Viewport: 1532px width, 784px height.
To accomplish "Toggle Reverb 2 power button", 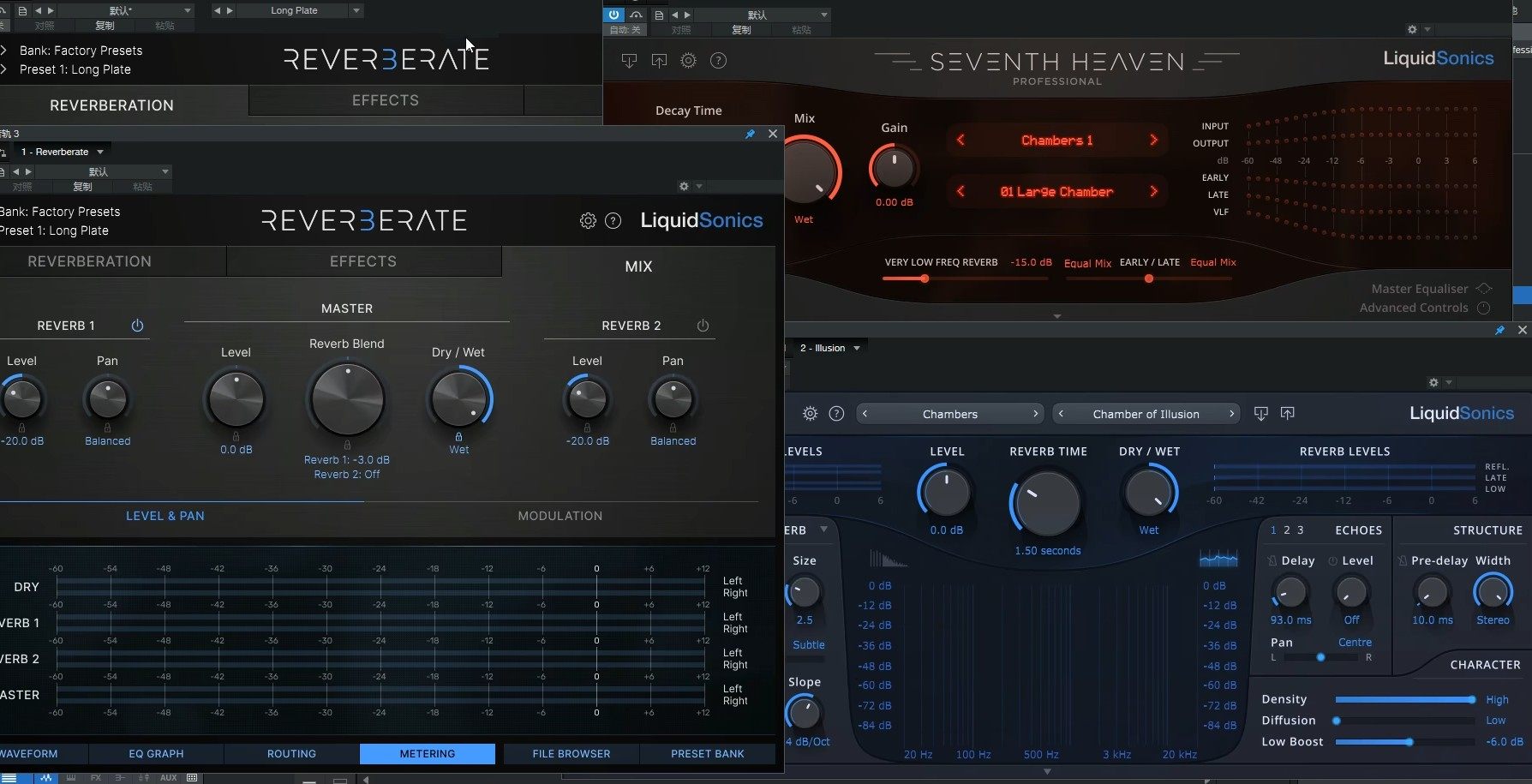I will point(703,326).
